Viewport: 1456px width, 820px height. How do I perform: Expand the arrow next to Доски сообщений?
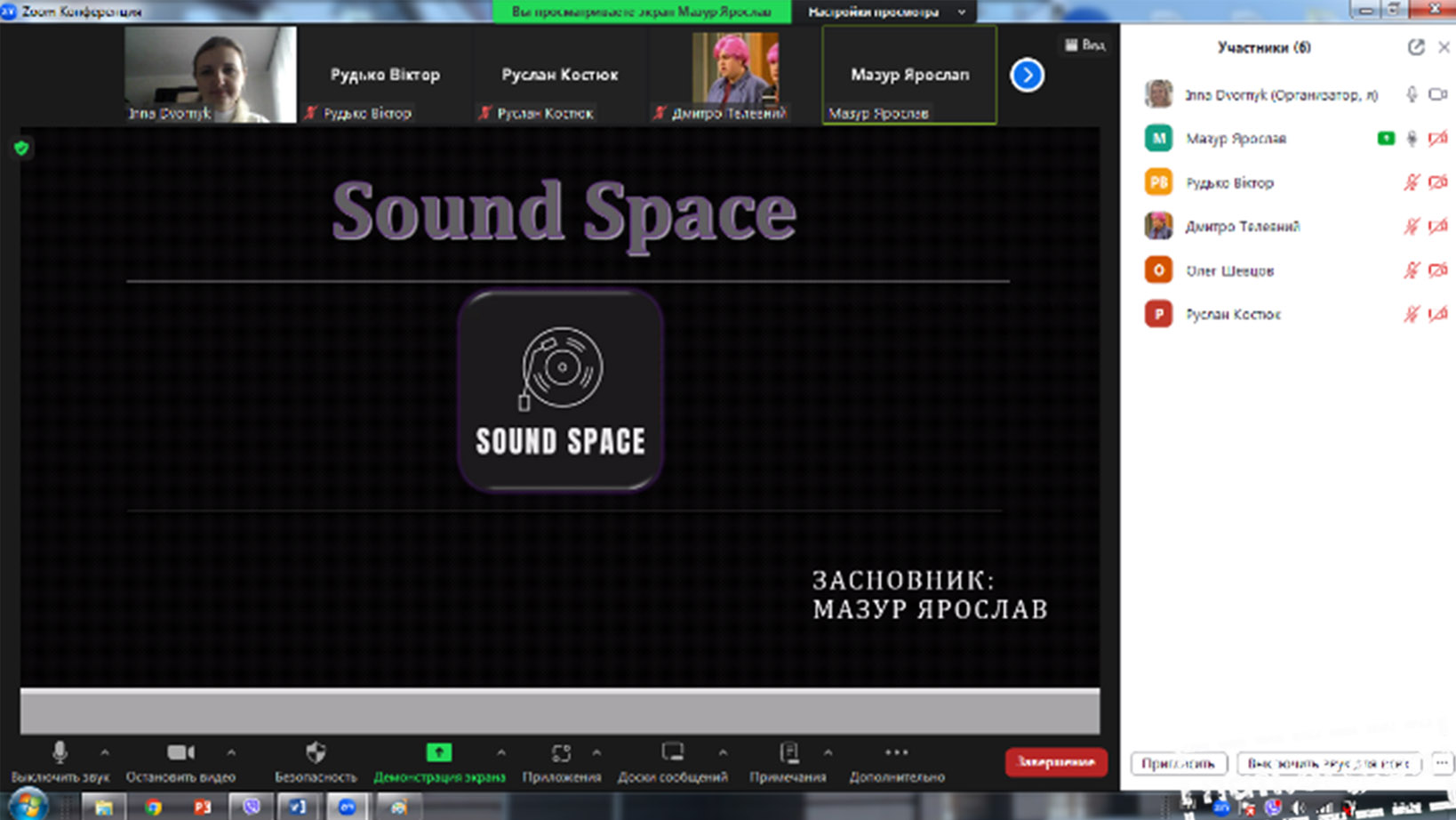tap(723, 752)
